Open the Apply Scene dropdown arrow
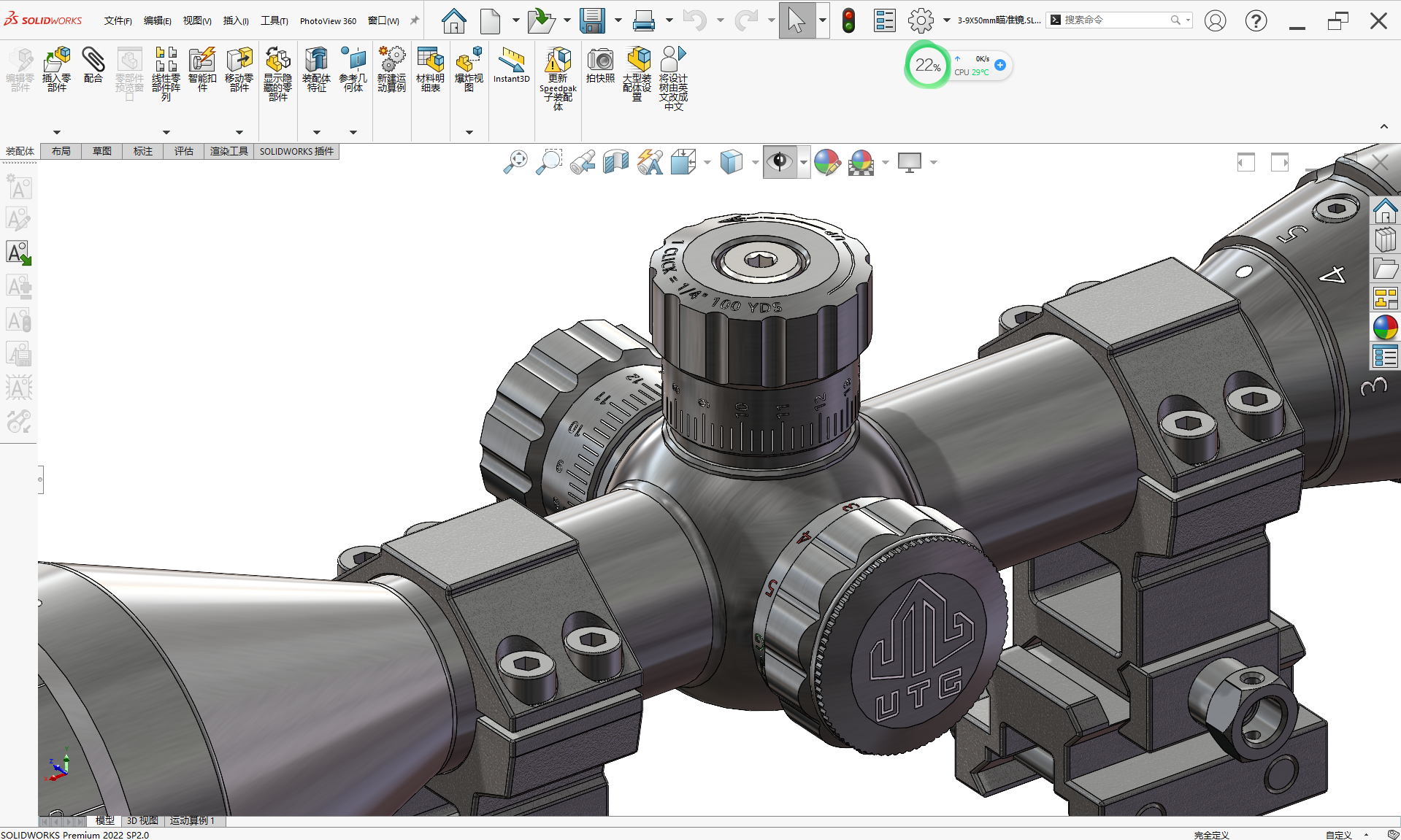Screen dimensions: 1401x840 click(885, 162)
